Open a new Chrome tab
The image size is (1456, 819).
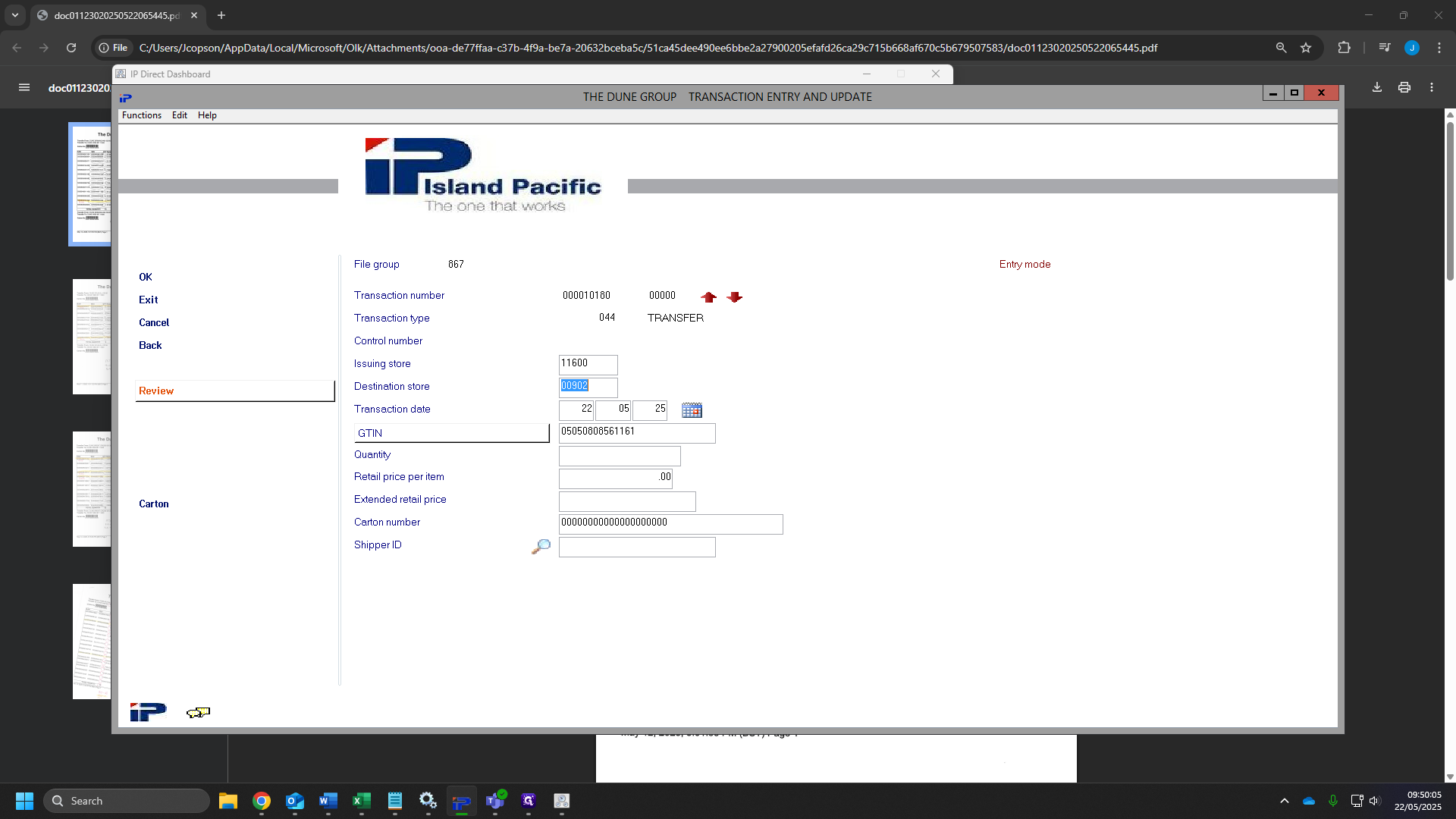(221, 15)
